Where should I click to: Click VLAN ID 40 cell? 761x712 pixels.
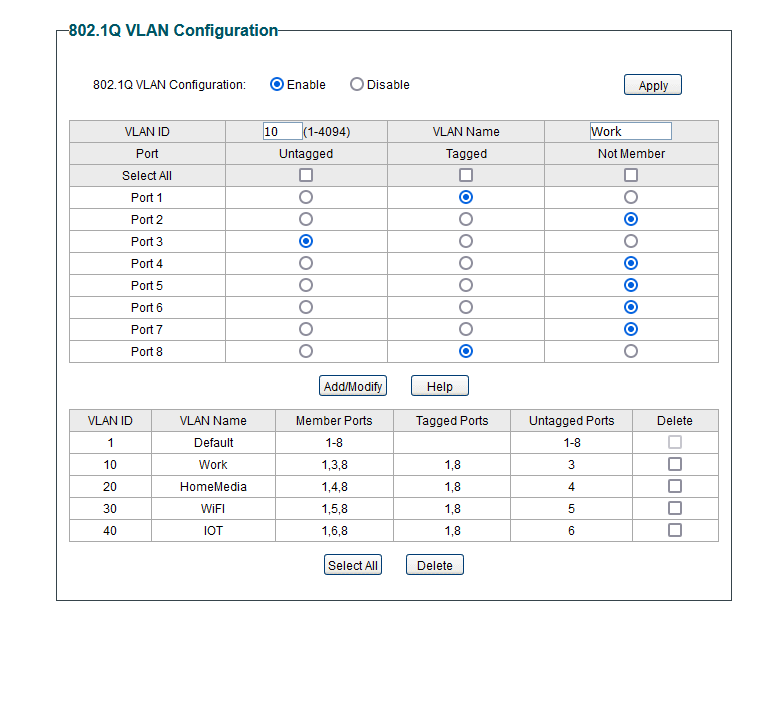pos(110,531)
